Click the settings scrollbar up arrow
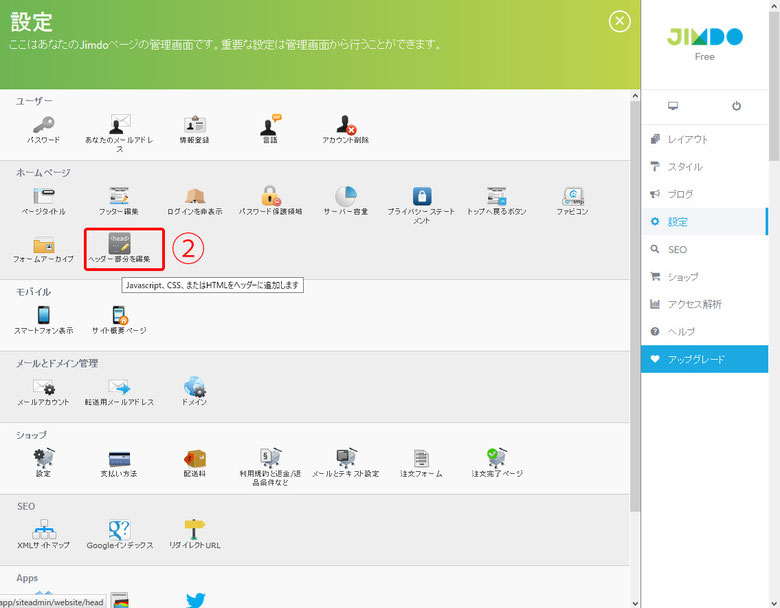This screenshot has height=608, width=780. pos(635,96)
